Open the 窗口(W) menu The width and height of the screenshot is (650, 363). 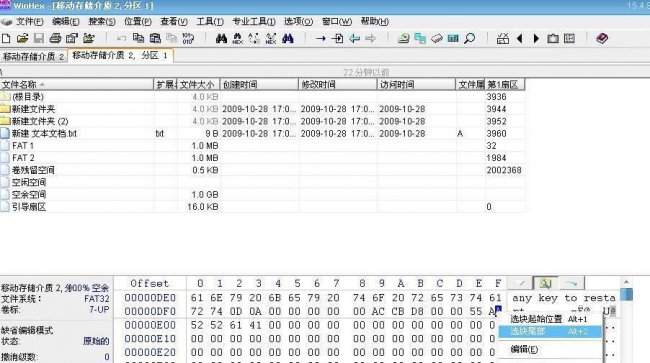tap(337, 22)
